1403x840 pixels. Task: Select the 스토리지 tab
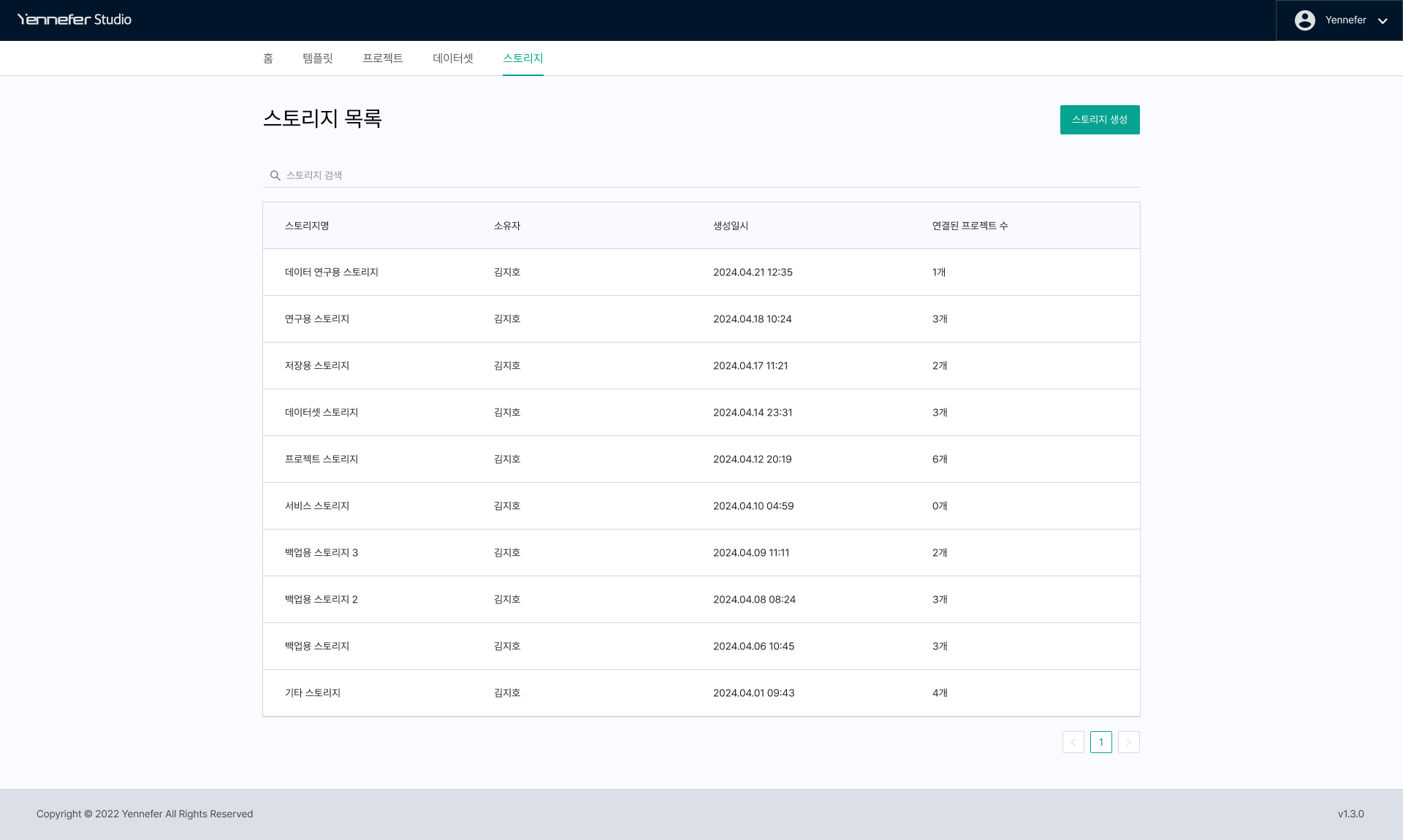tap(522, 58)
